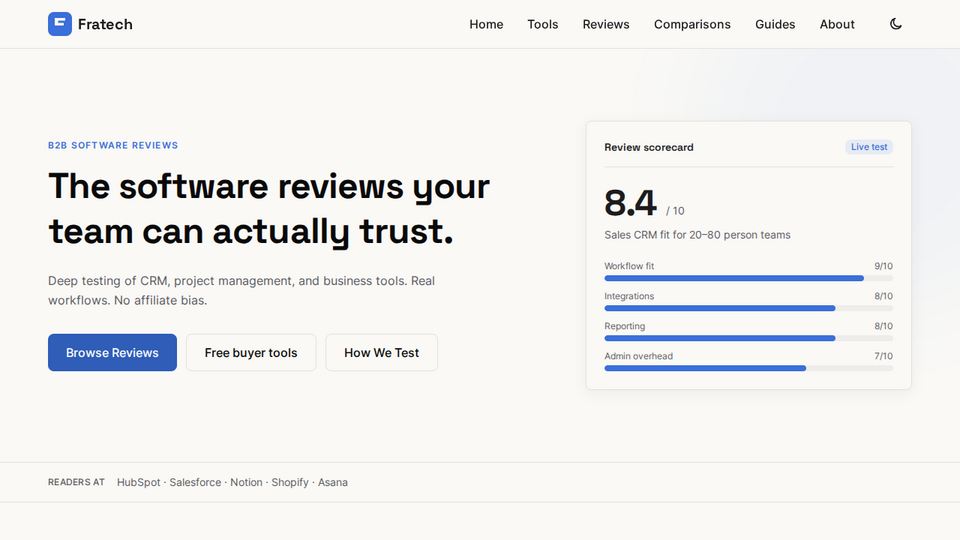Image resolution: width=960 pixels, height=540 pixels.
Task: Click the Integrations progress bar
Action: (x=748, y=309)
